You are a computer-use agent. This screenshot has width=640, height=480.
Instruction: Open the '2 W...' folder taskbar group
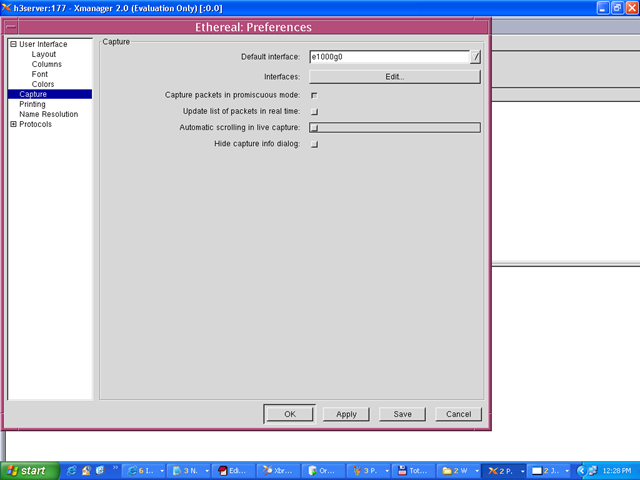pyautogui.click(x=458, y=471)
